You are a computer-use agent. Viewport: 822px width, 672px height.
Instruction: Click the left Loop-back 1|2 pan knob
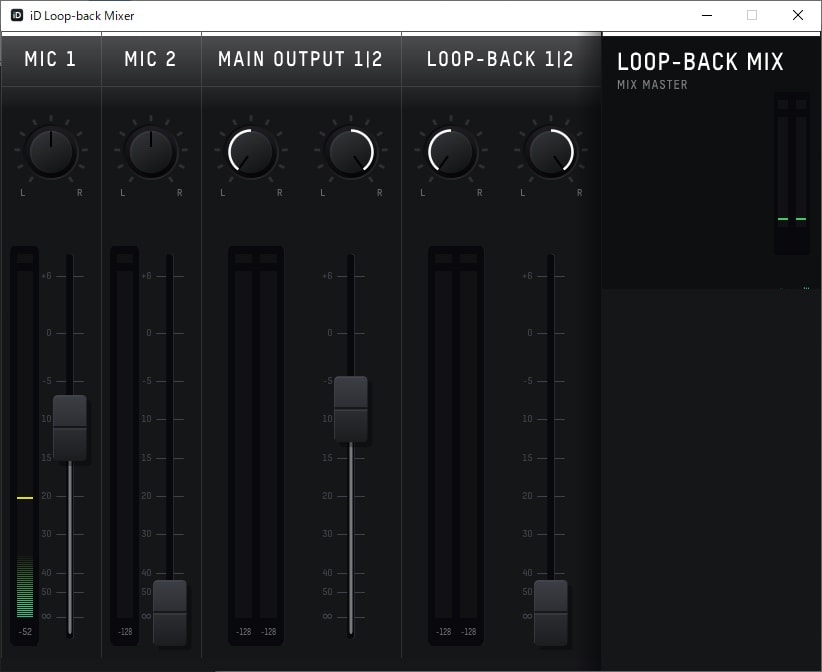pos(451,152)
